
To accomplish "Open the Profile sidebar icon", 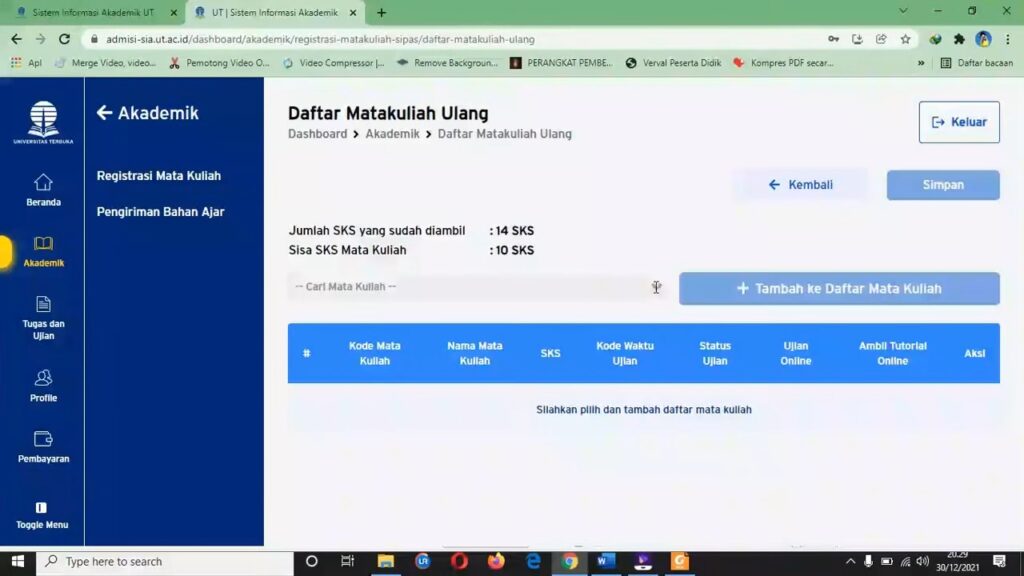I will click(x=43, y=385).
